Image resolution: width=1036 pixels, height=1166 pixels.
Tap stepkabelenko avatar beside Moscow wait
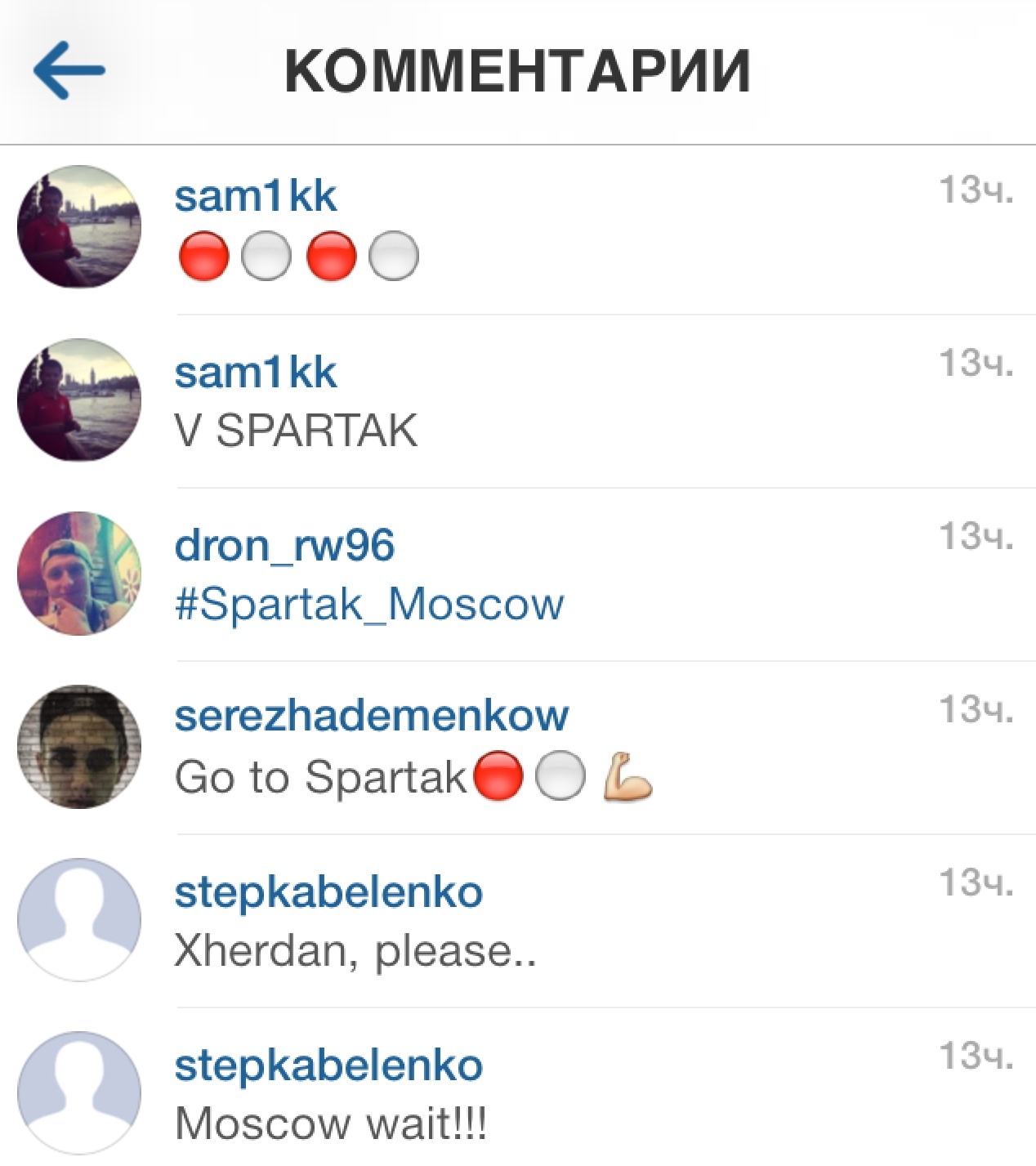(x=79, y=1092)
